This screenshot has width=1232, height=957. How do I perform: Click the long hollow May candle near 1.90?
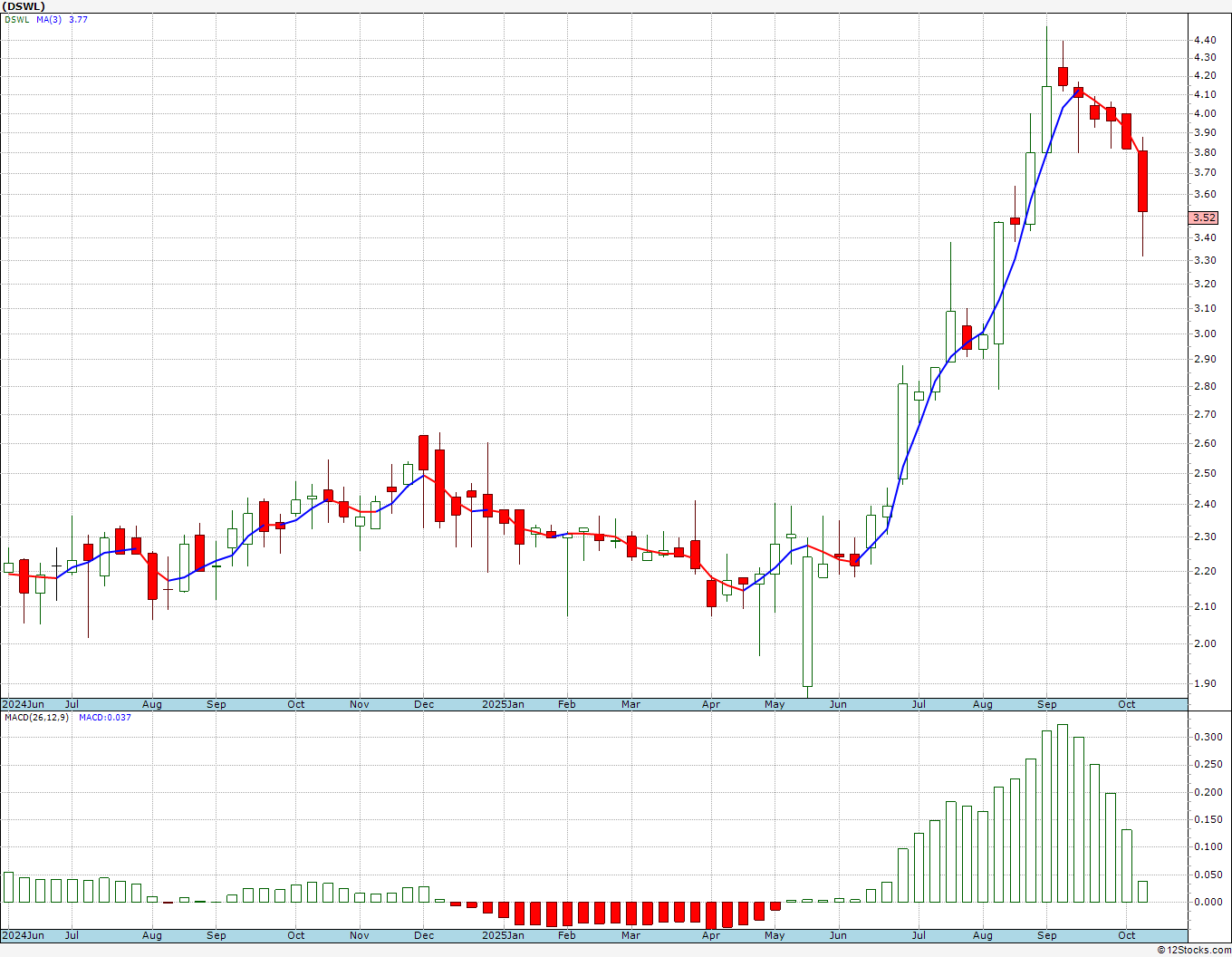tap(807, 621)
